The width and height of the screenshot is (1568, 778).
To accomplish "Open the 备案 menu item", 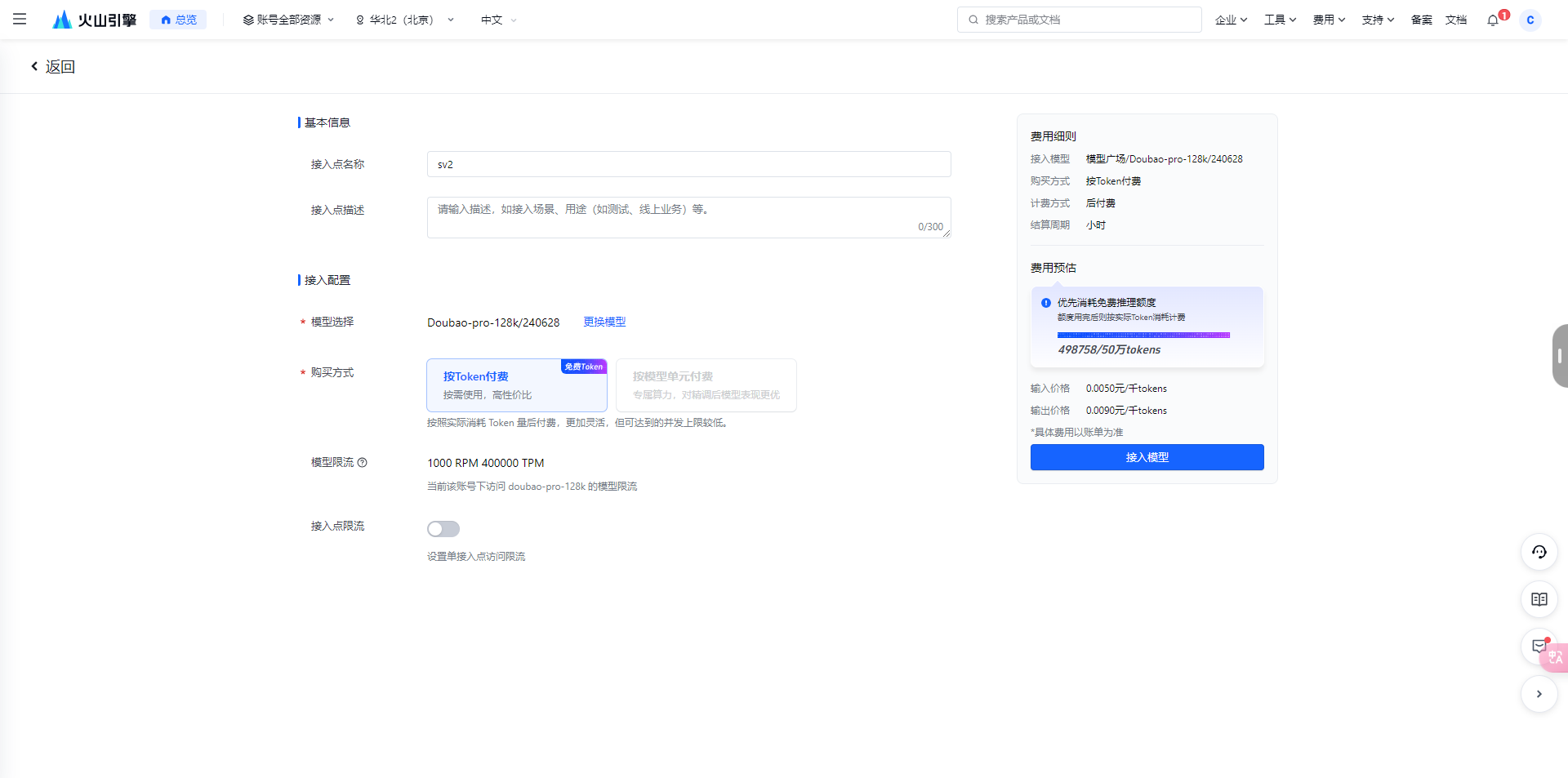I will (x=1422, y=20).
